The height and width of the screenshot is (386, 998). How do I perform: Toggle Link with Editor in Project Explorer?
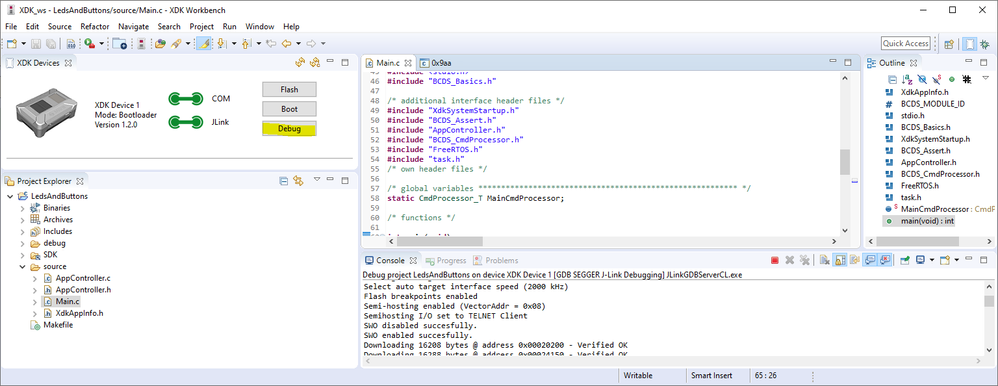pyautogui.click(x=298, y=181)
